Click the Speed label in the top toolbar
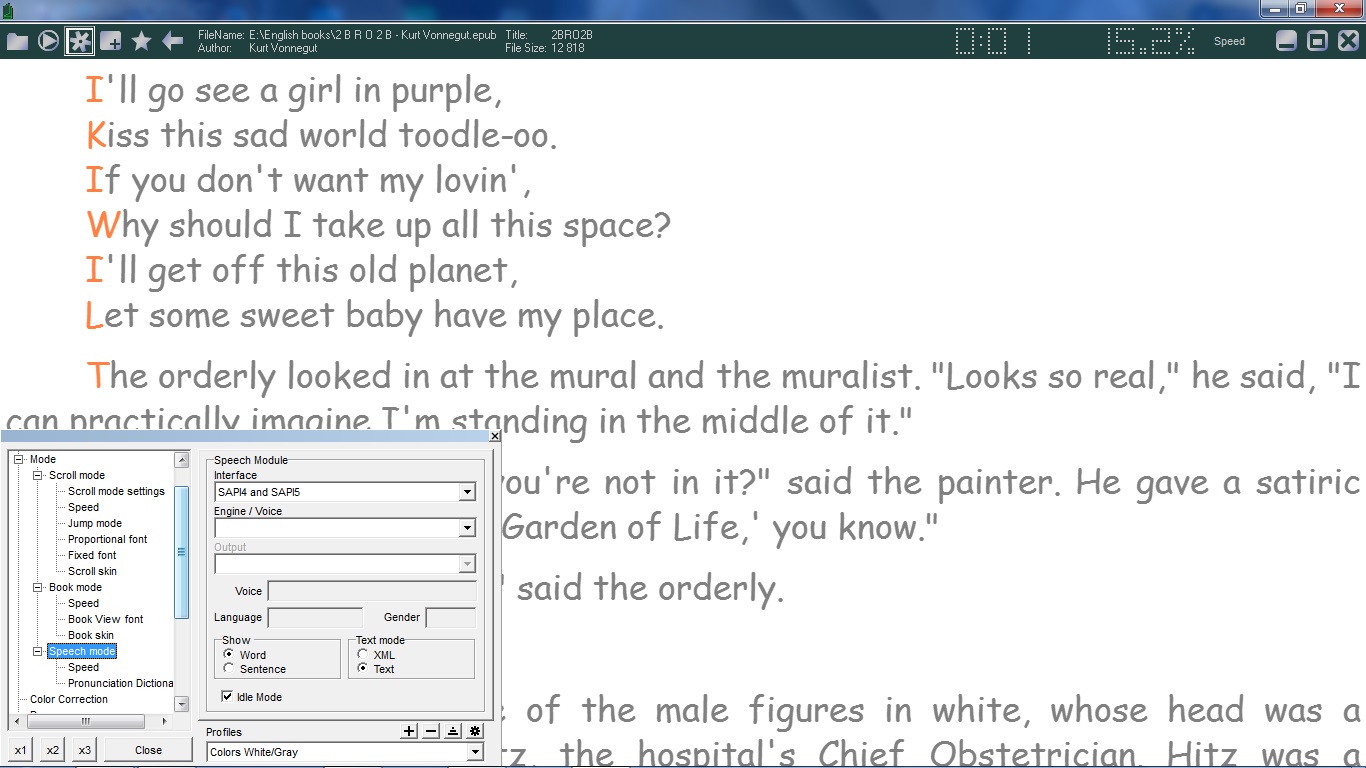This screenshot has height=768, width=1366. tap(1229, 41)
